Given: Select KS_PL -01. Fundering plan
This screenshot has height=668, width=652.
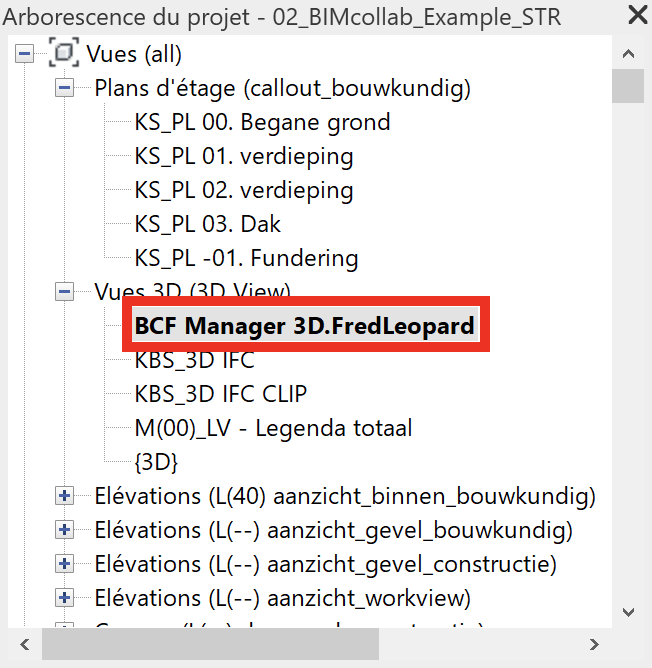Looking at the screenshot, I should pyautogui.click(x=246, y=258).
